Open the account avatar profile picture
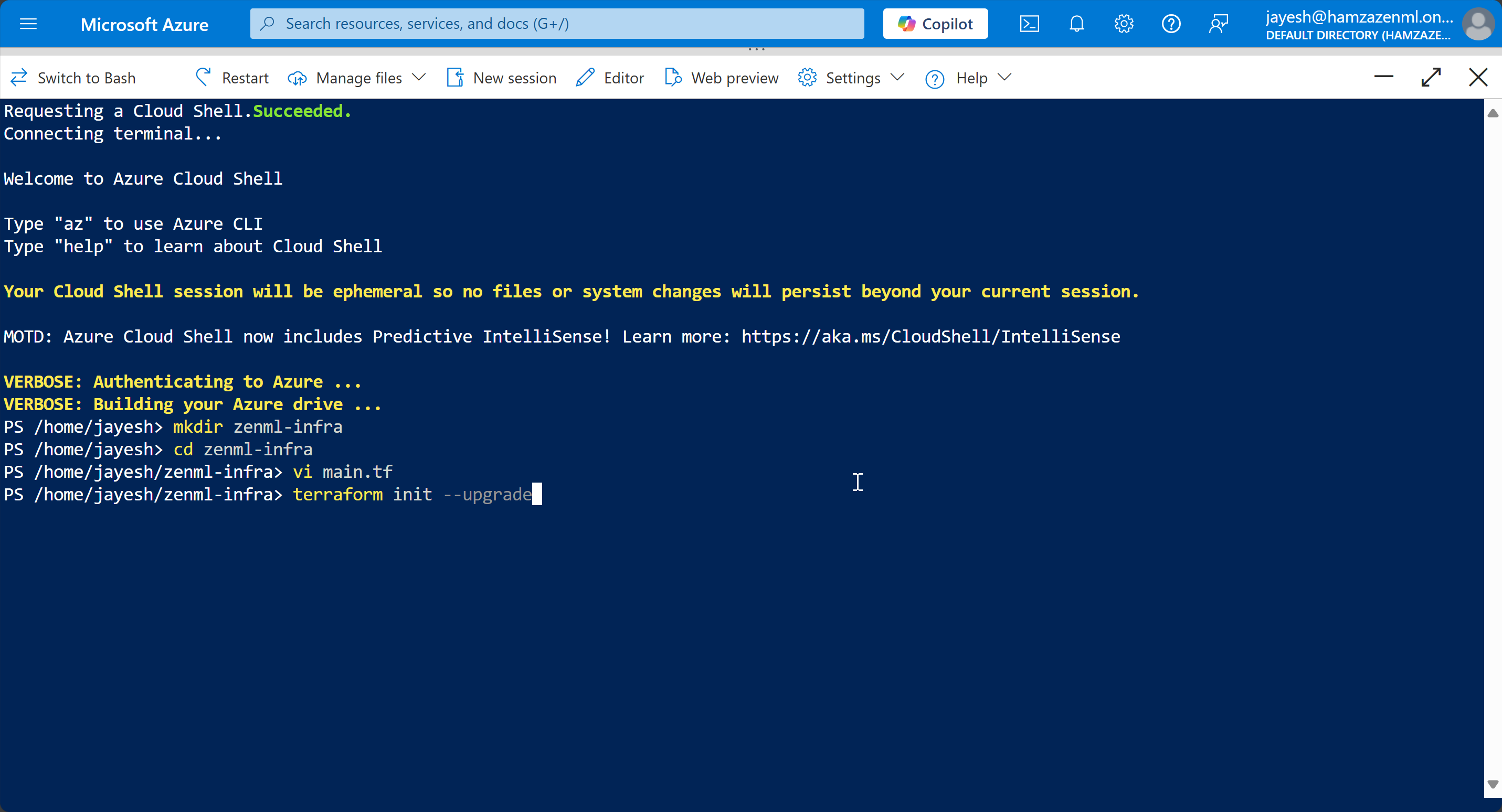The height and width of the screenshot is (812, 1502). click(x=1479, y=24)
